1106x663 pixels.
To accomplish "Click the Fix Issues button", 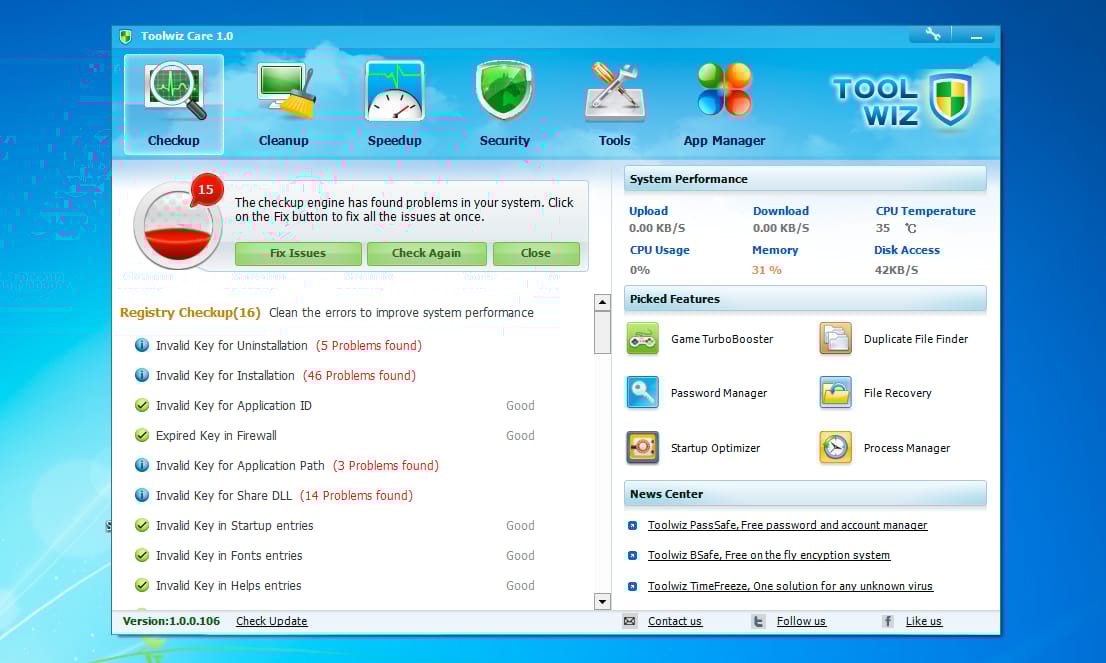I will 298,253.
